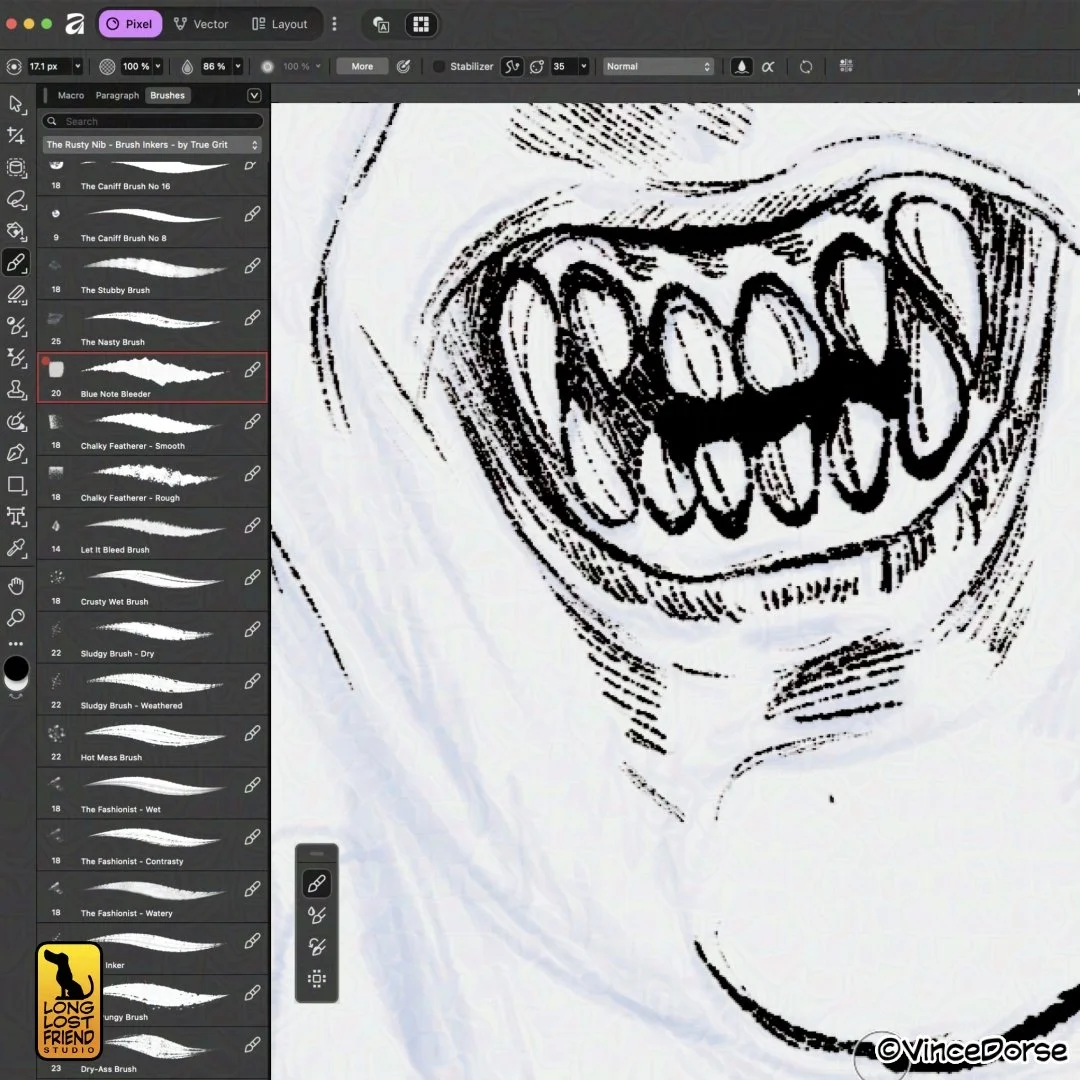The image size is (1080, 1080).
Task: Expand the brush width dropdown arrow
Action: (77, 67)
